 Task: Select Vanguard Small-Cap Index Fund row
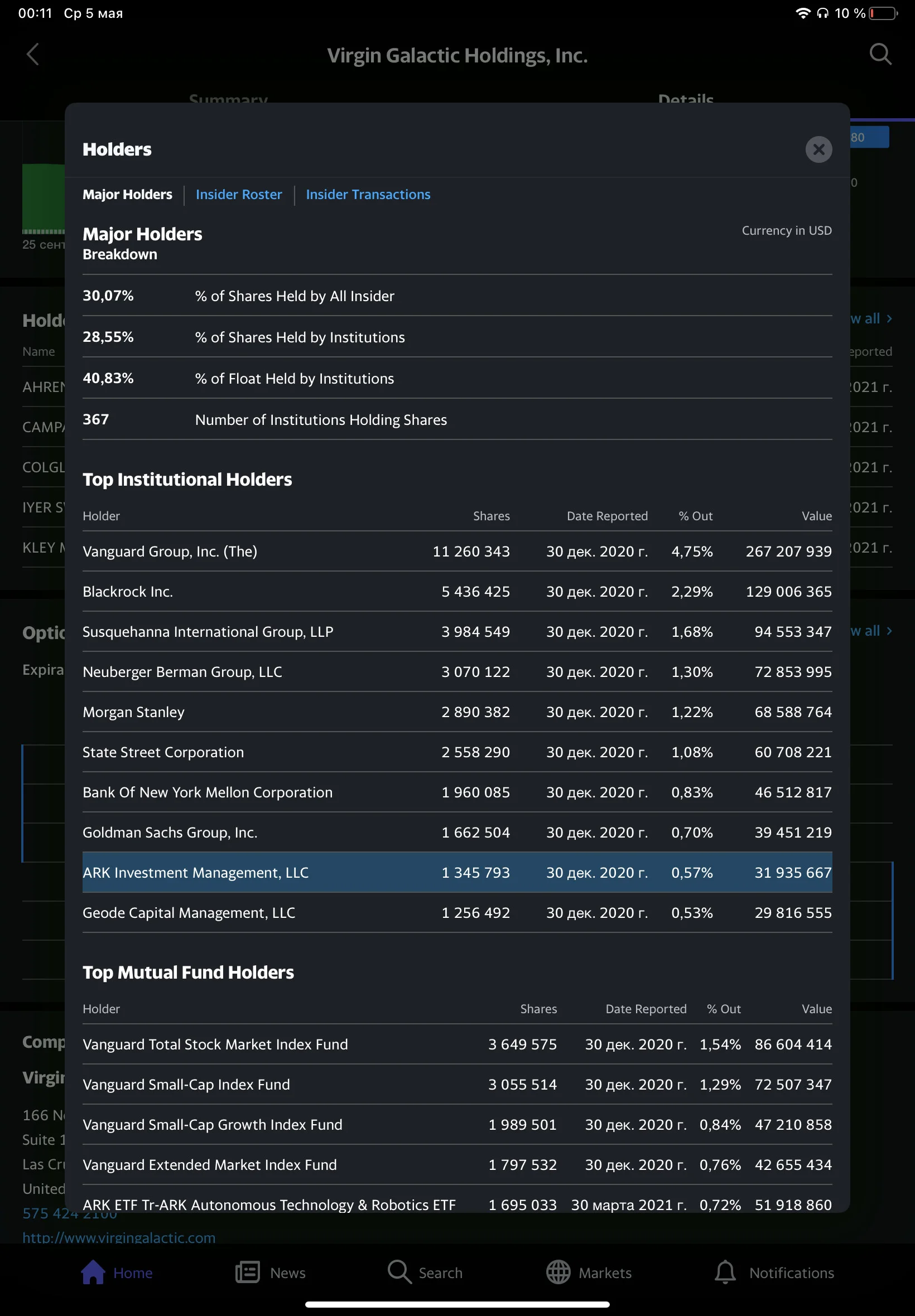click(457, 1084)
